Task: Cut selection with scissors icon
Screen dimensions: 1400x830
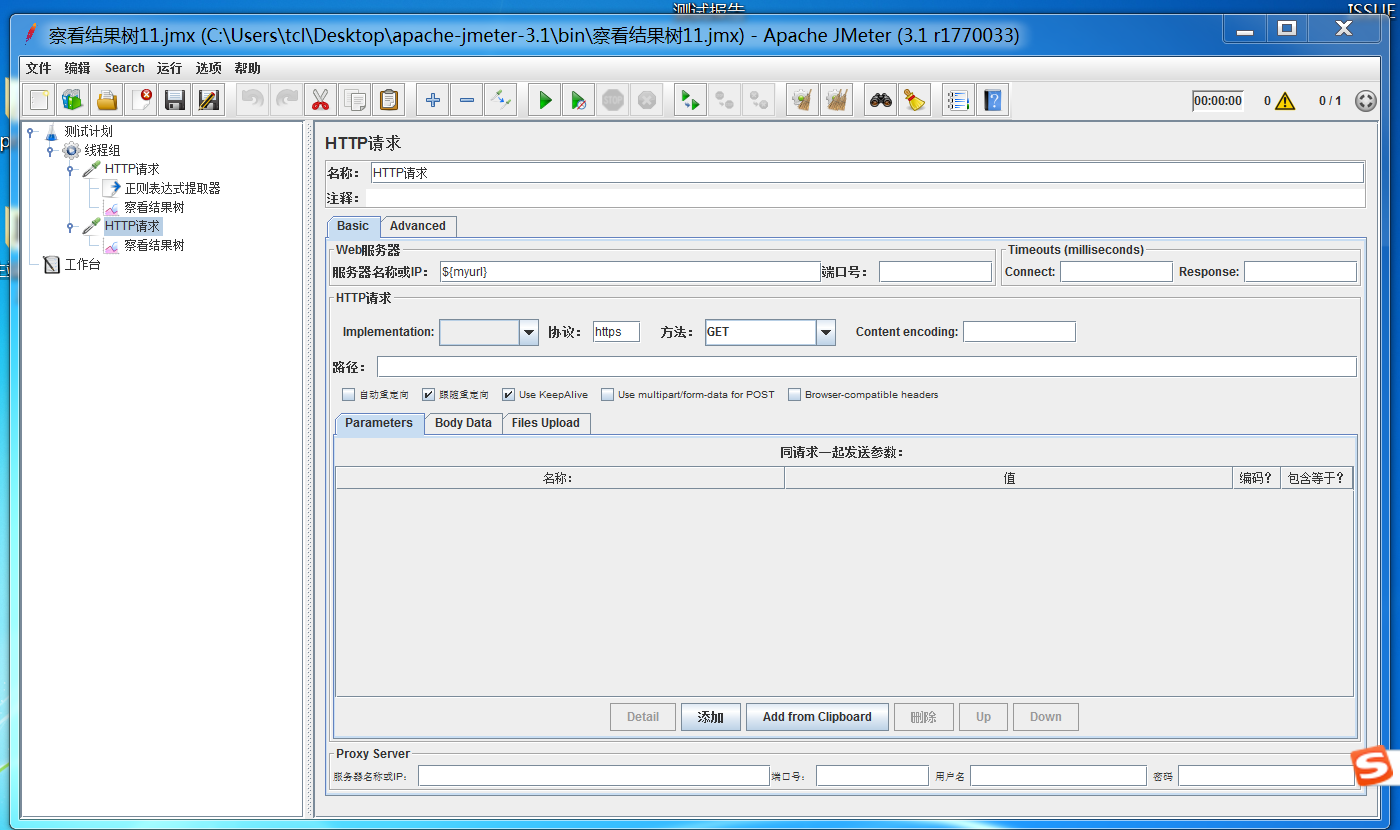Action: point(321,100)
